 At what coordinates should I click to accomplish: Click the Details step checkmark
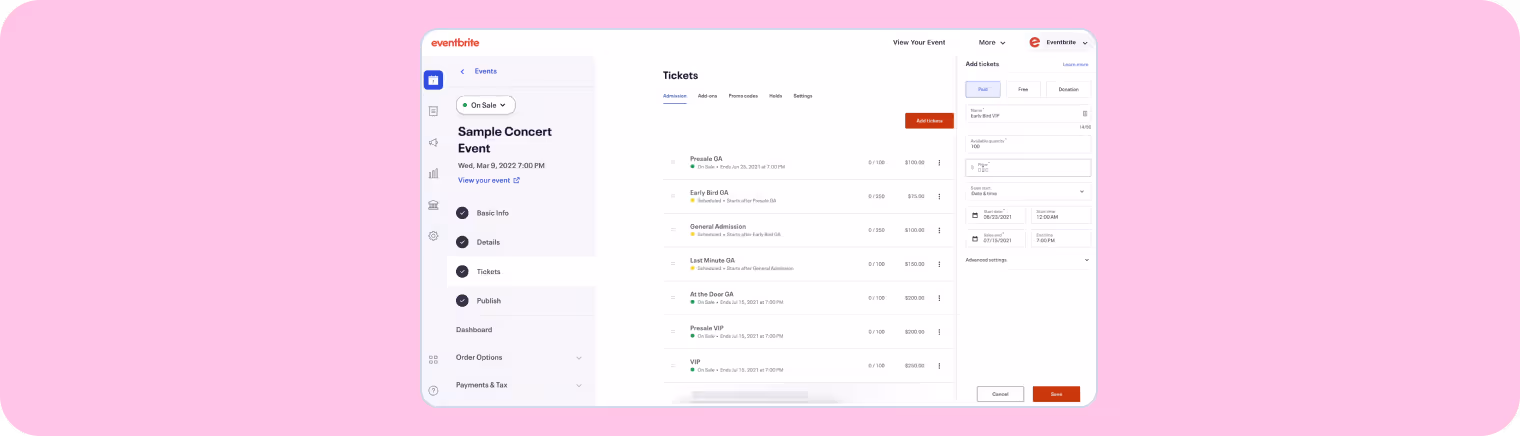462,242
